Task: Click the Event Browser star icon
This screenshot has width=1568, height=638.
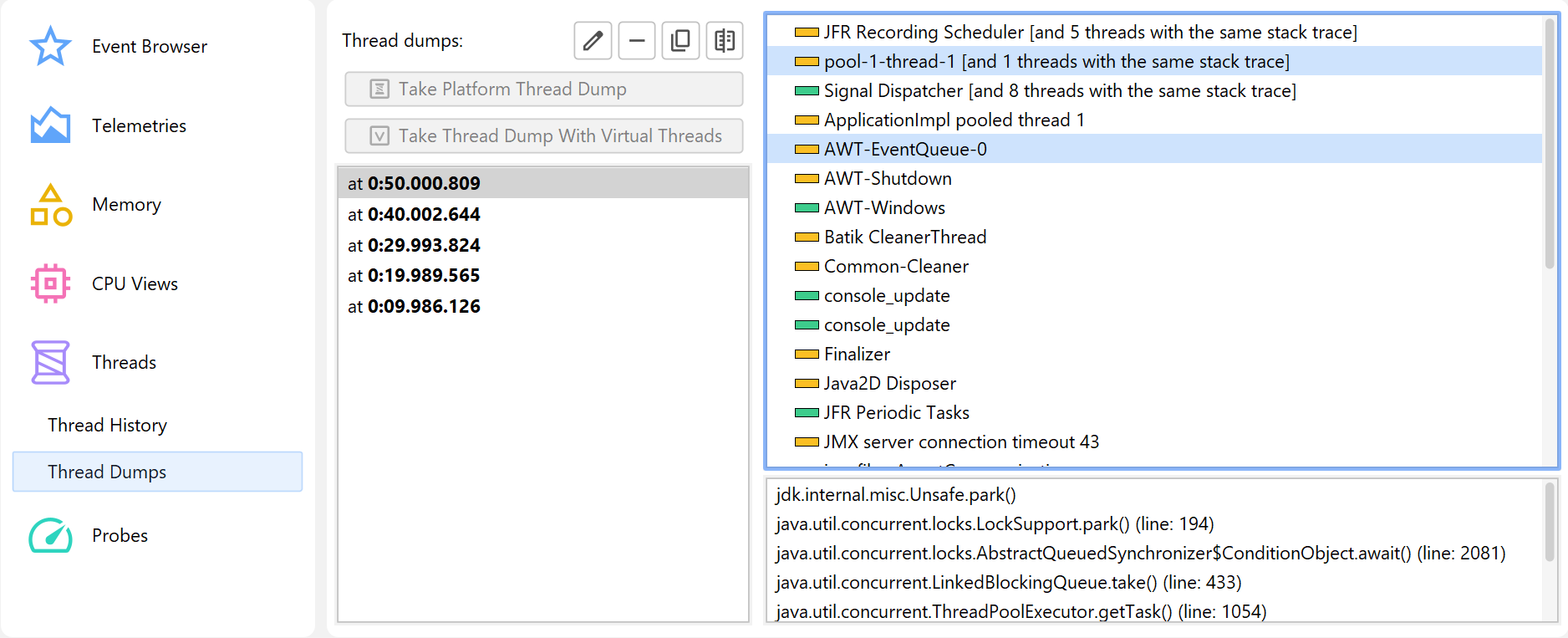Action: tap(50, 46)
